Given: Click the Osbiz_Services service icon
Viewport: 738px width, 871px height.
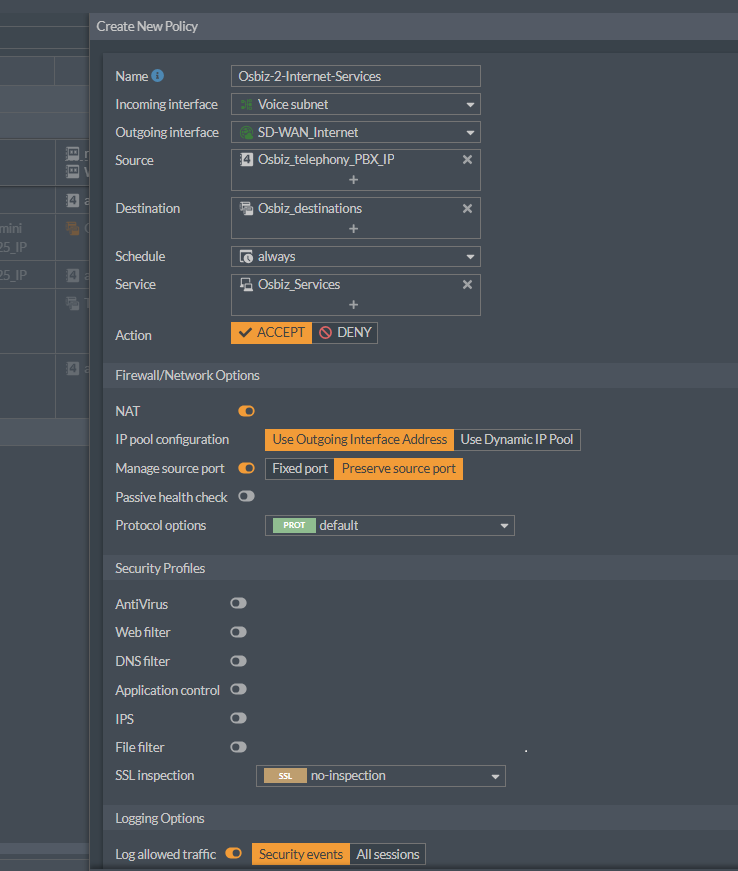Looking at the screenshot, I should [247, 284].
